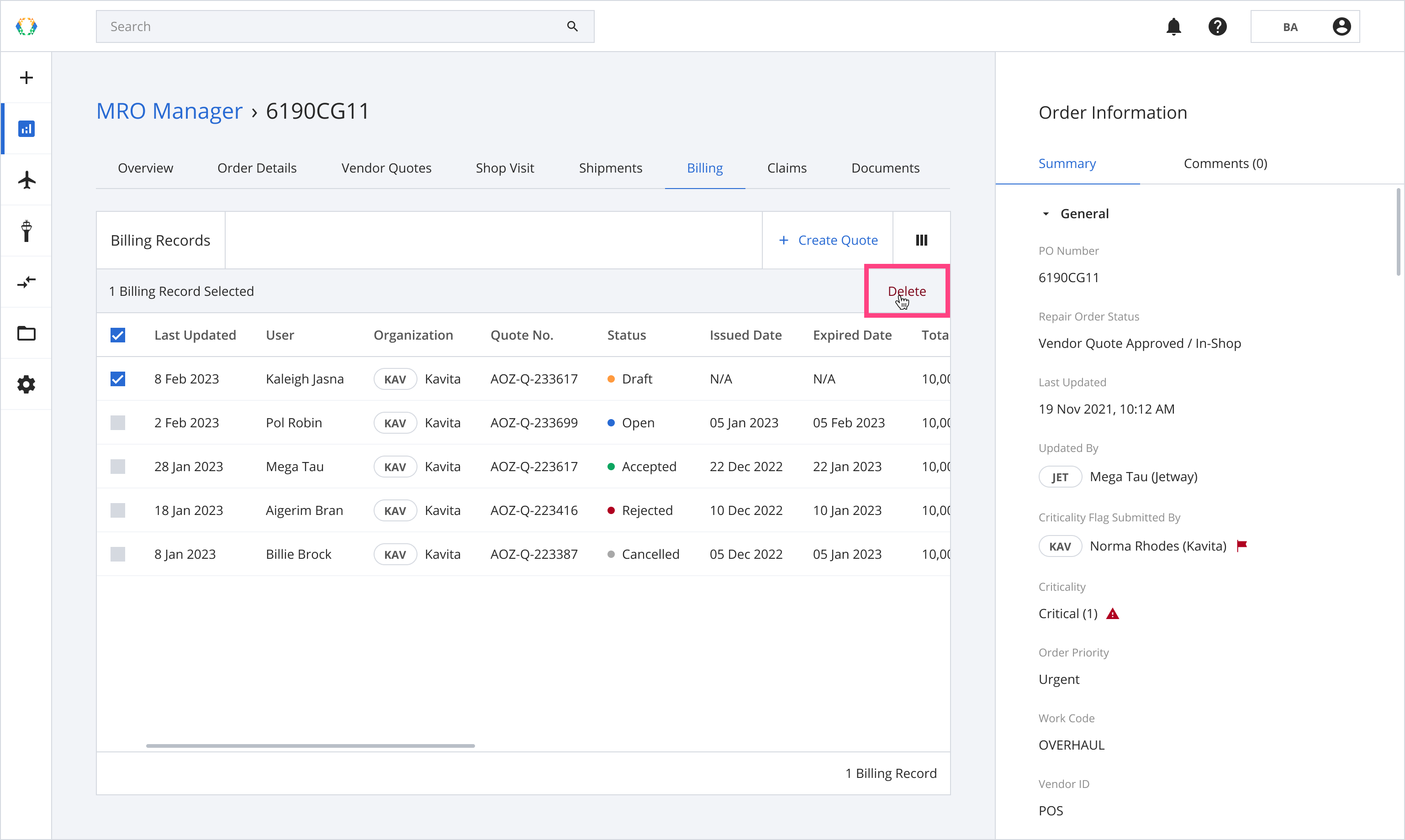This screenshot has width=1405, height=840.
Task: Click KAV badge in Aigerim Bran row
Action: coord(395,510)
